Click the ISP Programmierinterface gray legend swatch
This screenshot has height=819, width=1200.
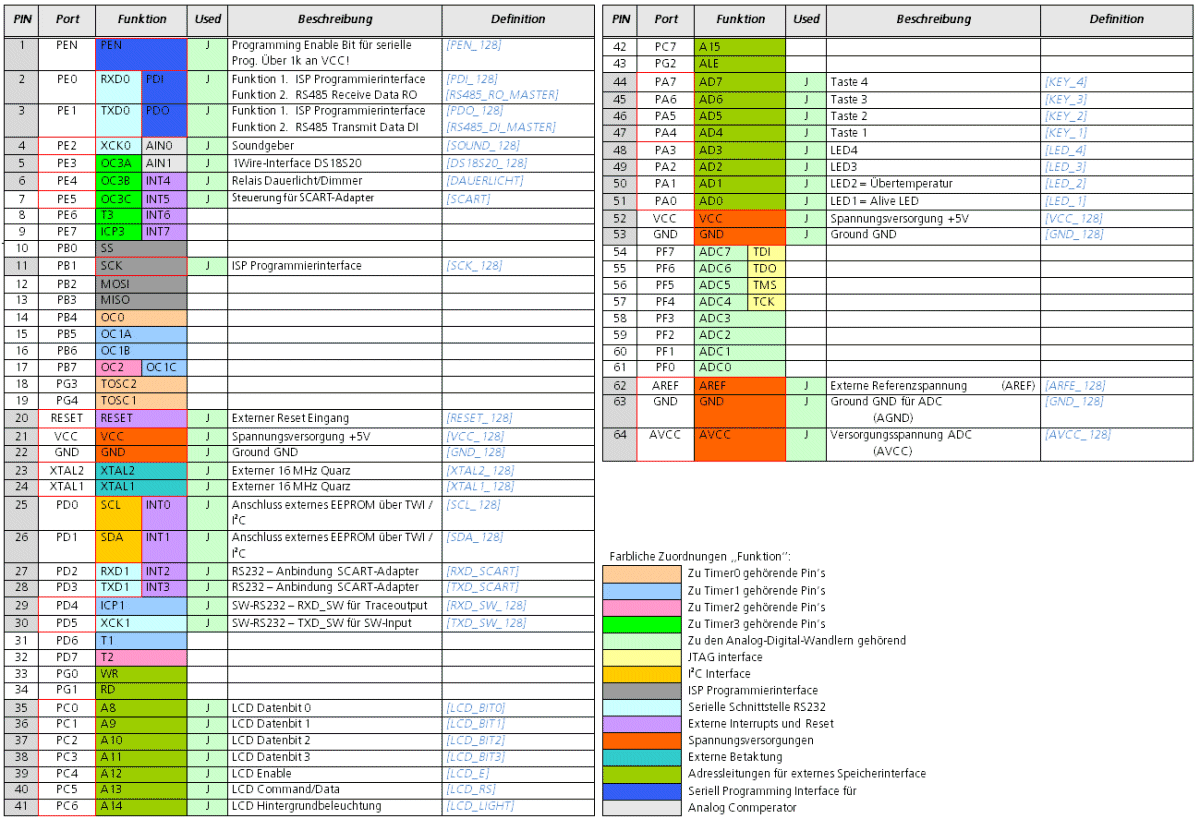point(642,690)
